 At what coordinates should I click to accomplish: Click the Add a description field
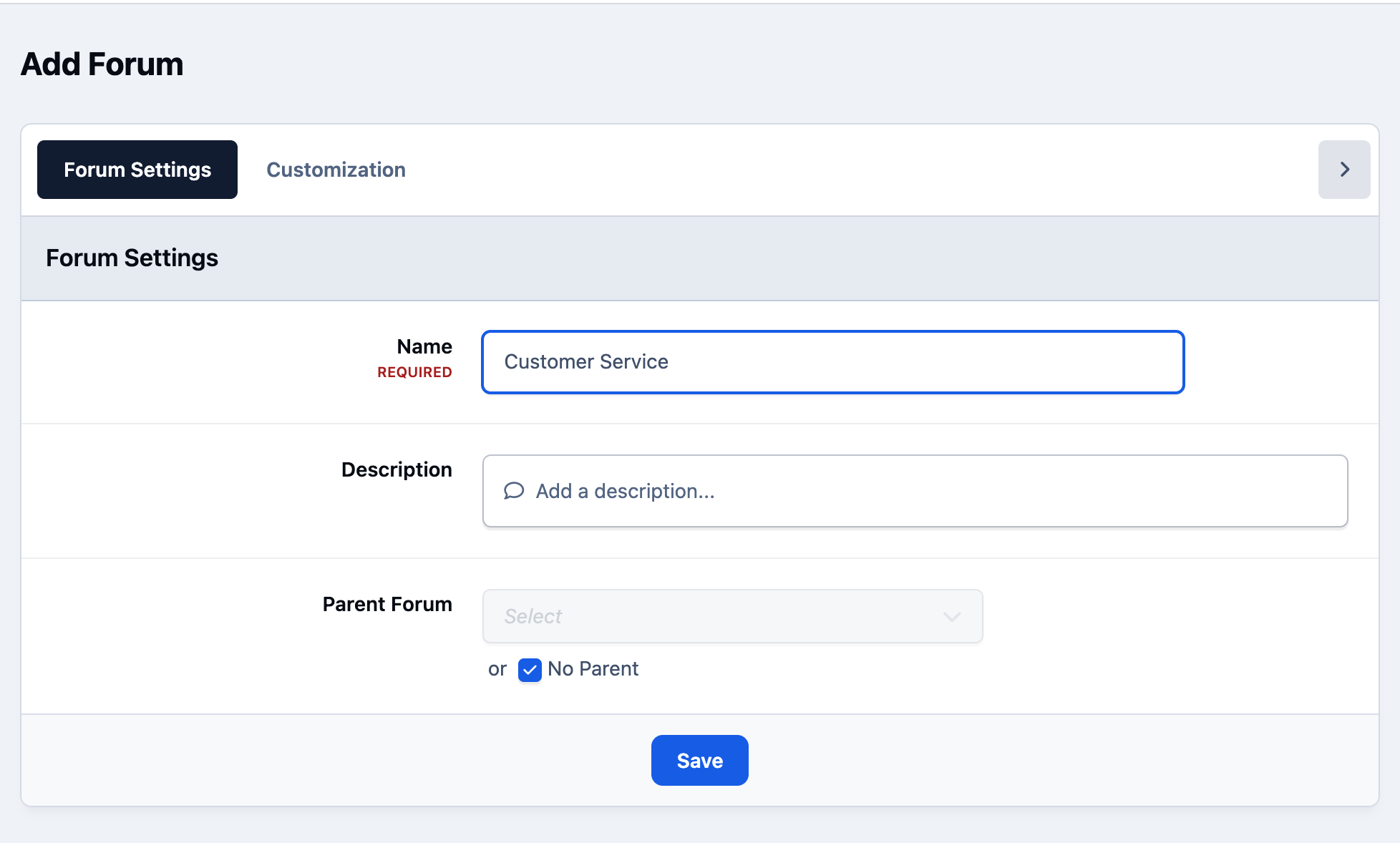[915, 491]
